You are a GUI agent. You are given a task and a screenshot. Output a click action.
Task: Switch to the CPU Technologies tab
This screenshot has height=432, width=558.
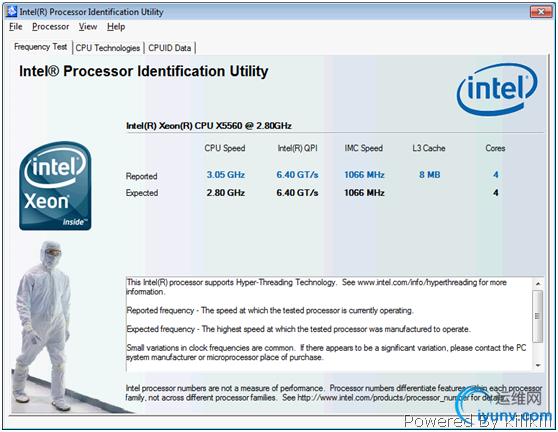point(108,48)
